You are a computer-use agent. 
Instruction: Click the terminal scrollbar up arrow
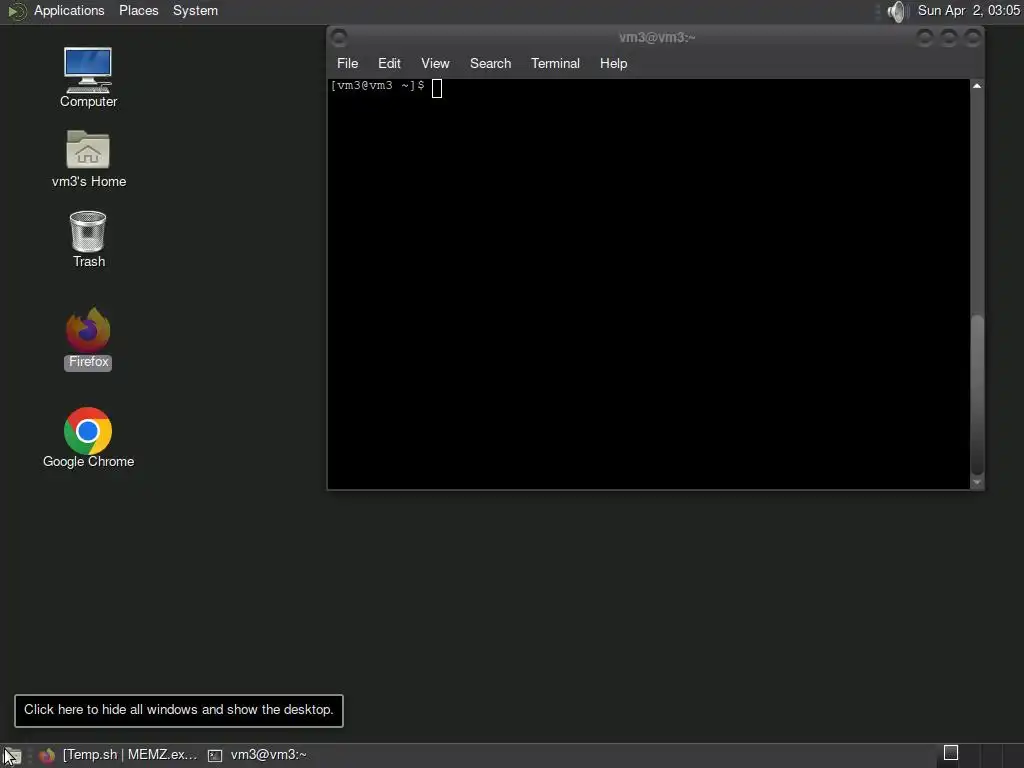977,86
